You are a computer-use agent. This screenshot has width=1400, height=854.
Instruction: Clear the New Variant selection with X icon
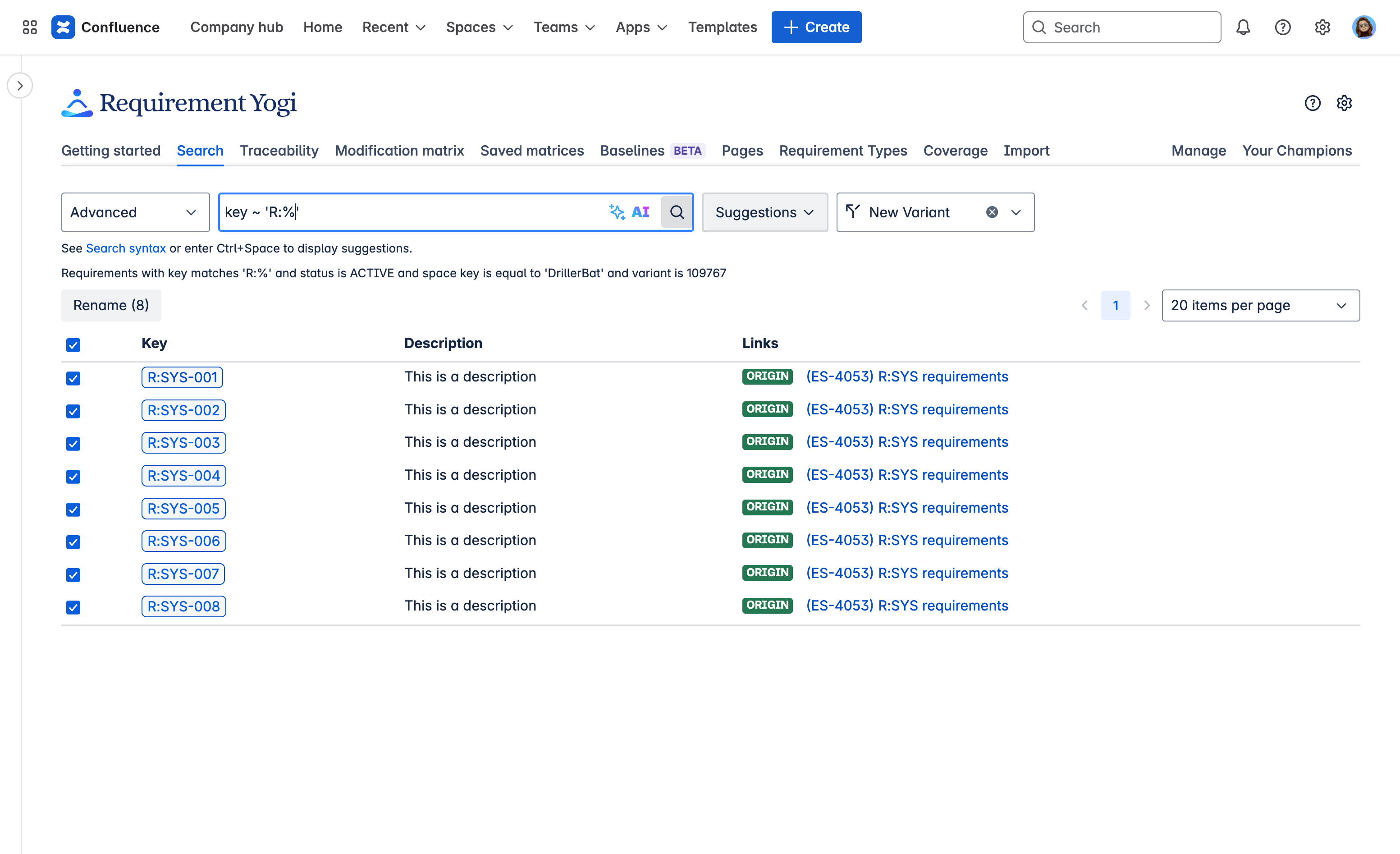pos(992,212)
